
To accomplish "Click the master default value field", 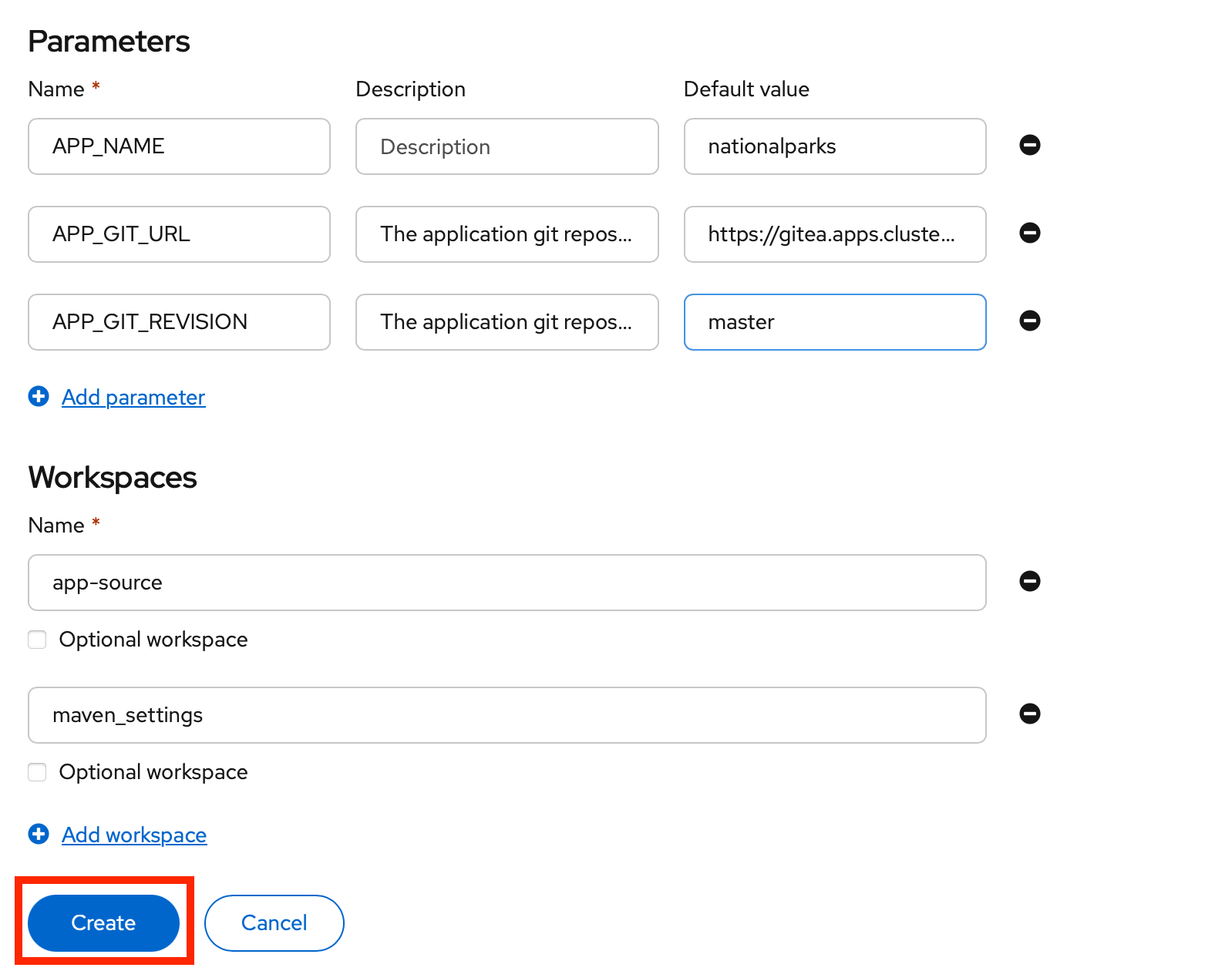I will click(x=834, y=322).
